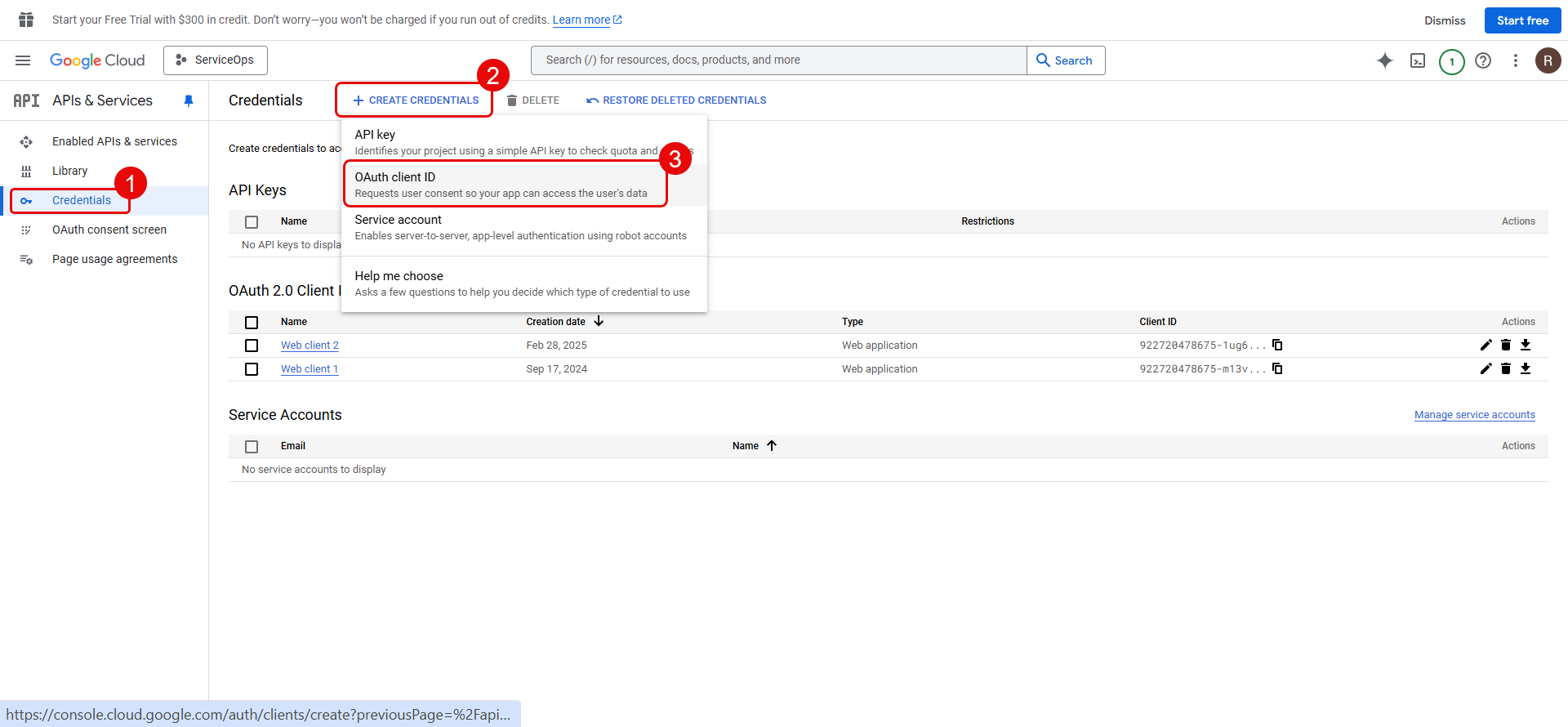Screen dimensions: 1568x727
Task: Select Service account menu option
Action: [x=521, y=227]
